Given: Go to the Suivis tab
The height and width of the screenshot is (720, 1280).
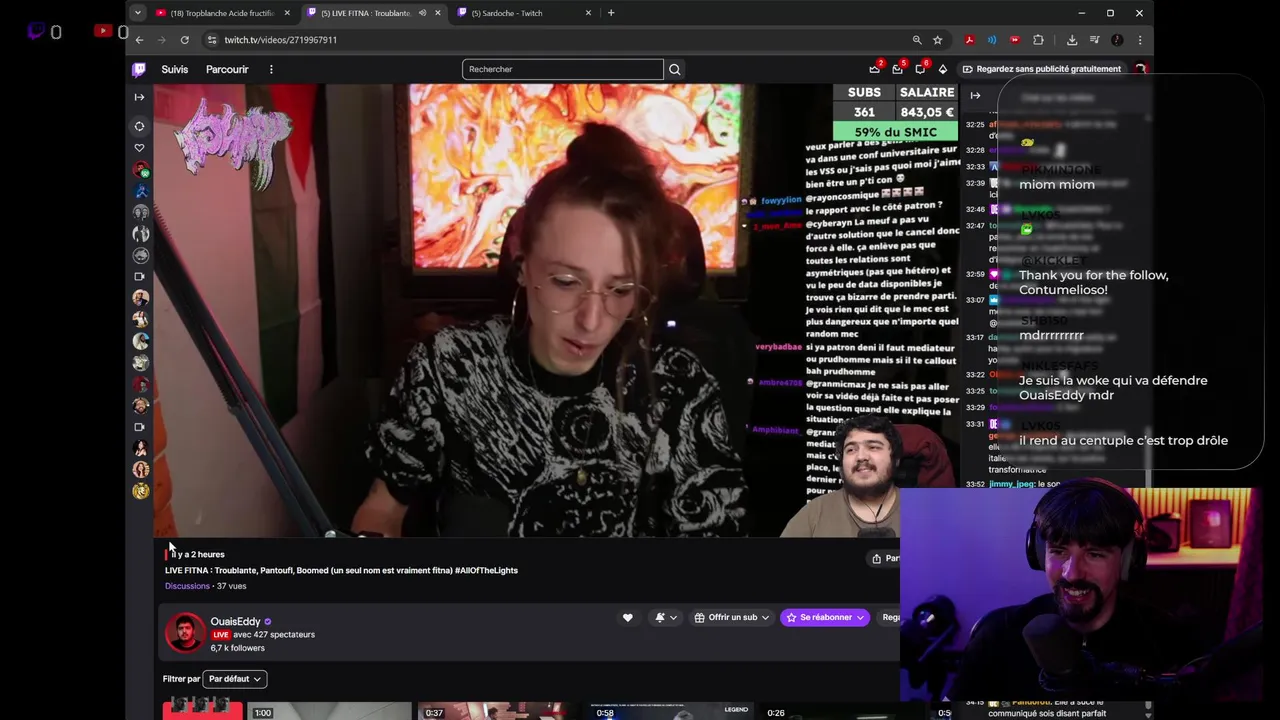Looking at the screenshot, I should [175, 69].
